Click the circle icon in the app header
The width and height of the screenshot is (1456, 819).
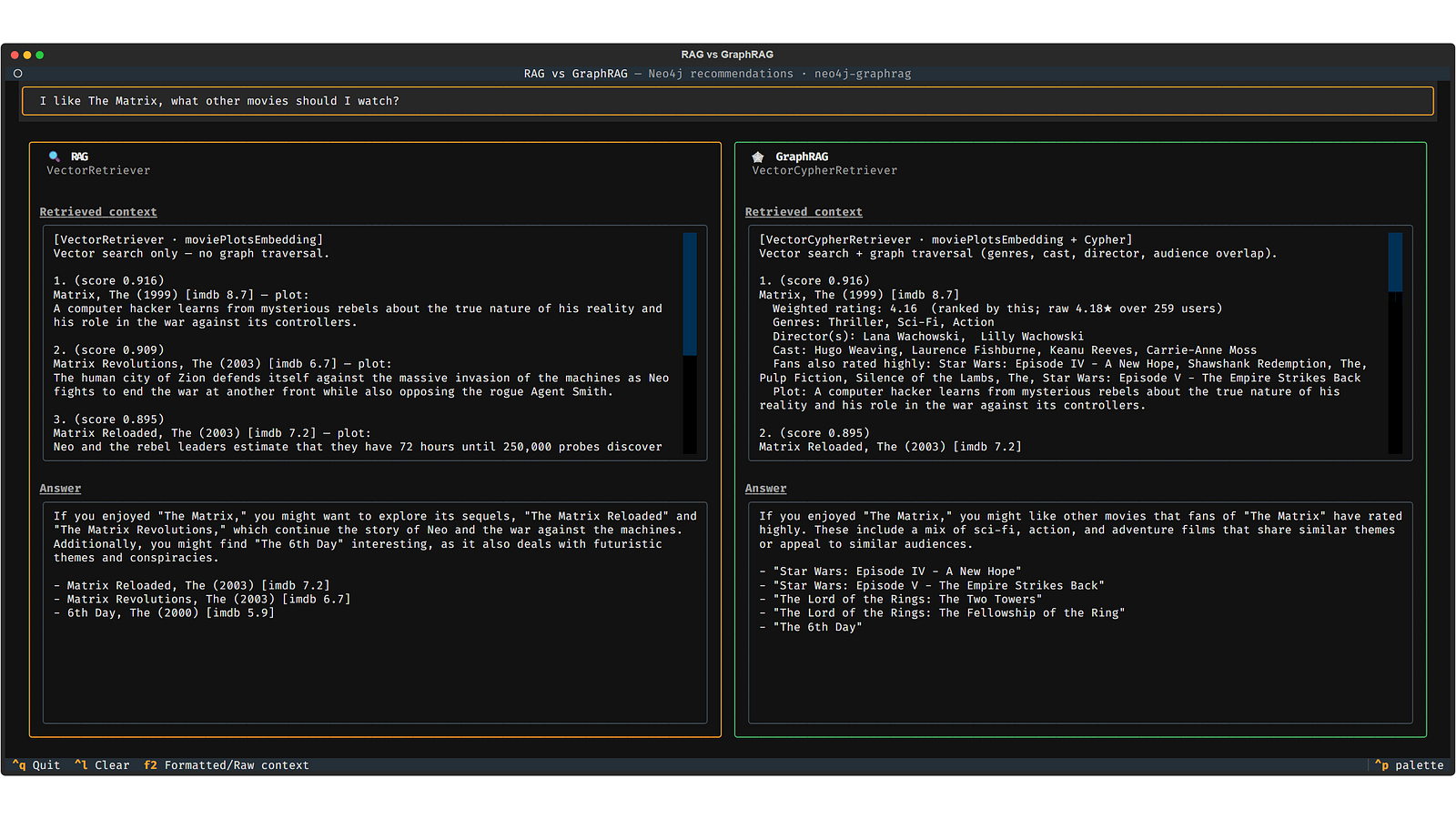pyautogui.click(x=17, y=74)
